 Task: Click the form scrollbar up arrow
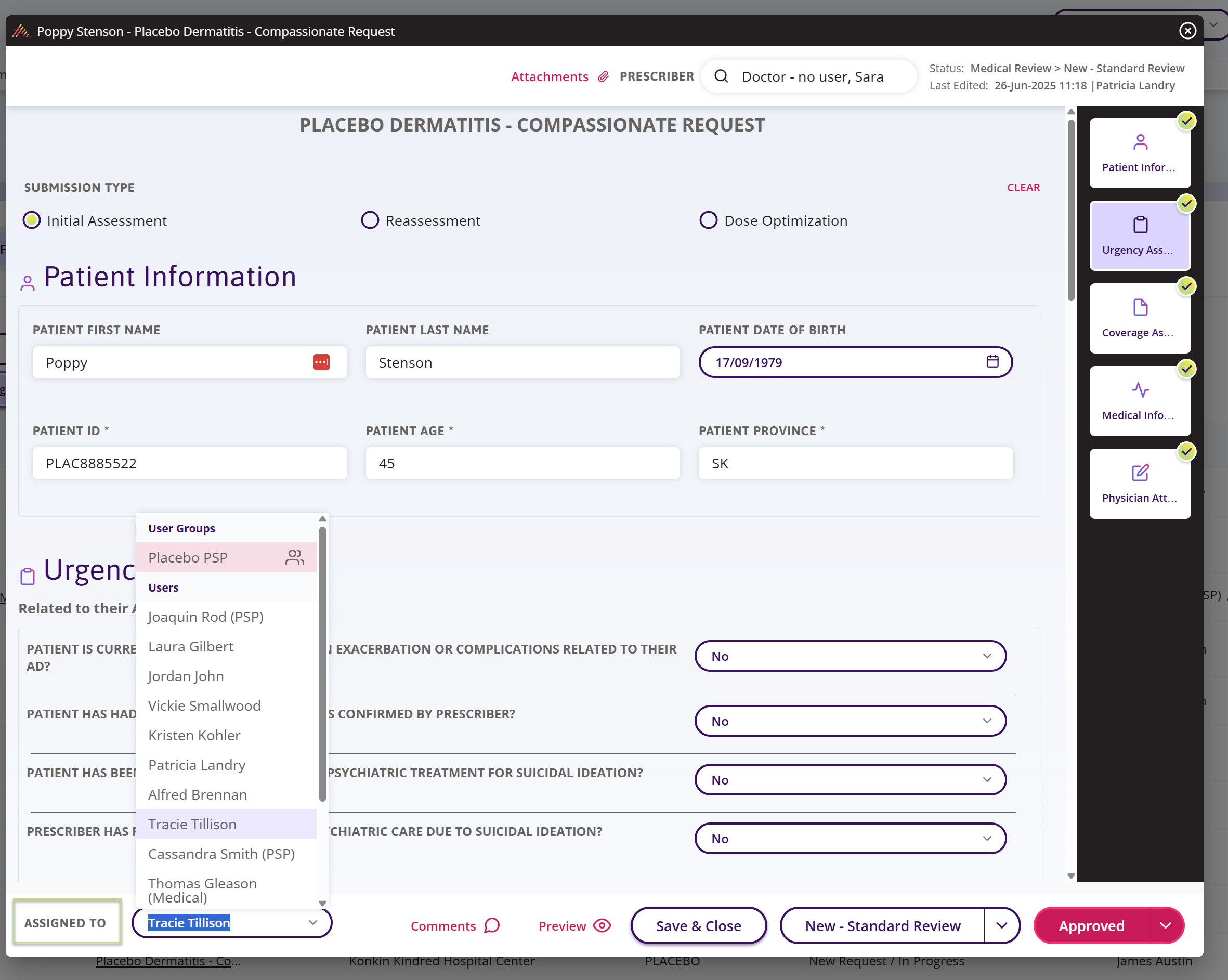pyautogui.click(x=1071, y=112)
